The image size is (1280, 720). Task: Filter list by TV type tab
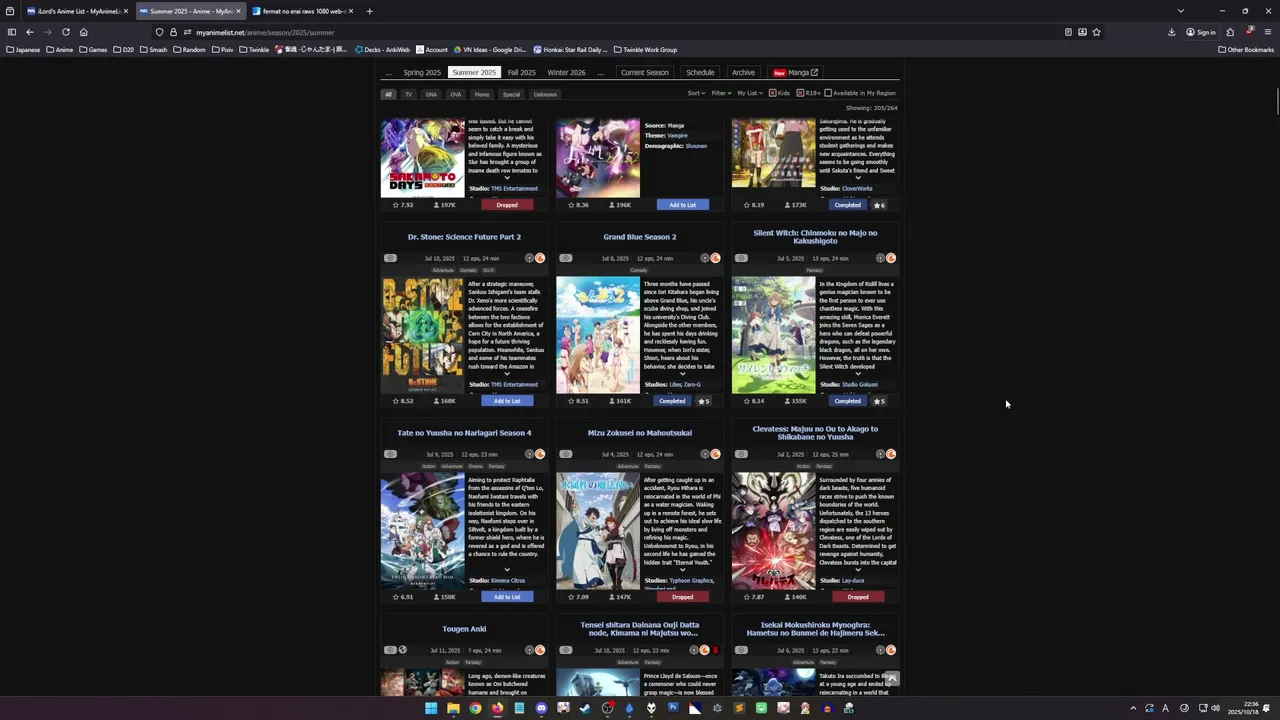pos(408,94)
